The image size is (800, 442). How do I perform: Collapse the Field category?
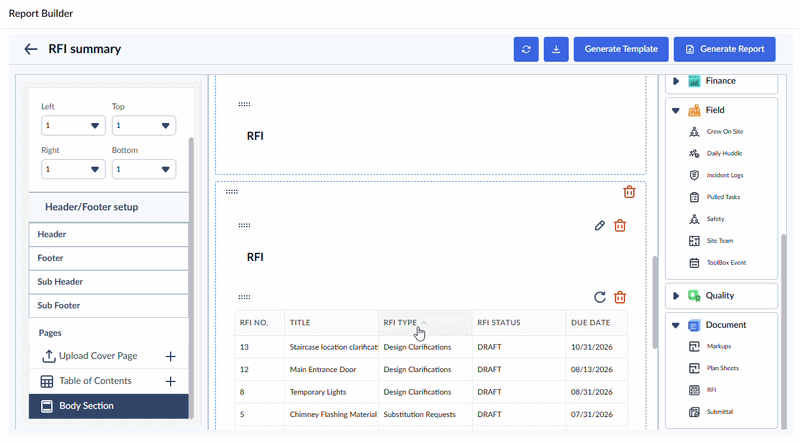[x=676, y=110]
